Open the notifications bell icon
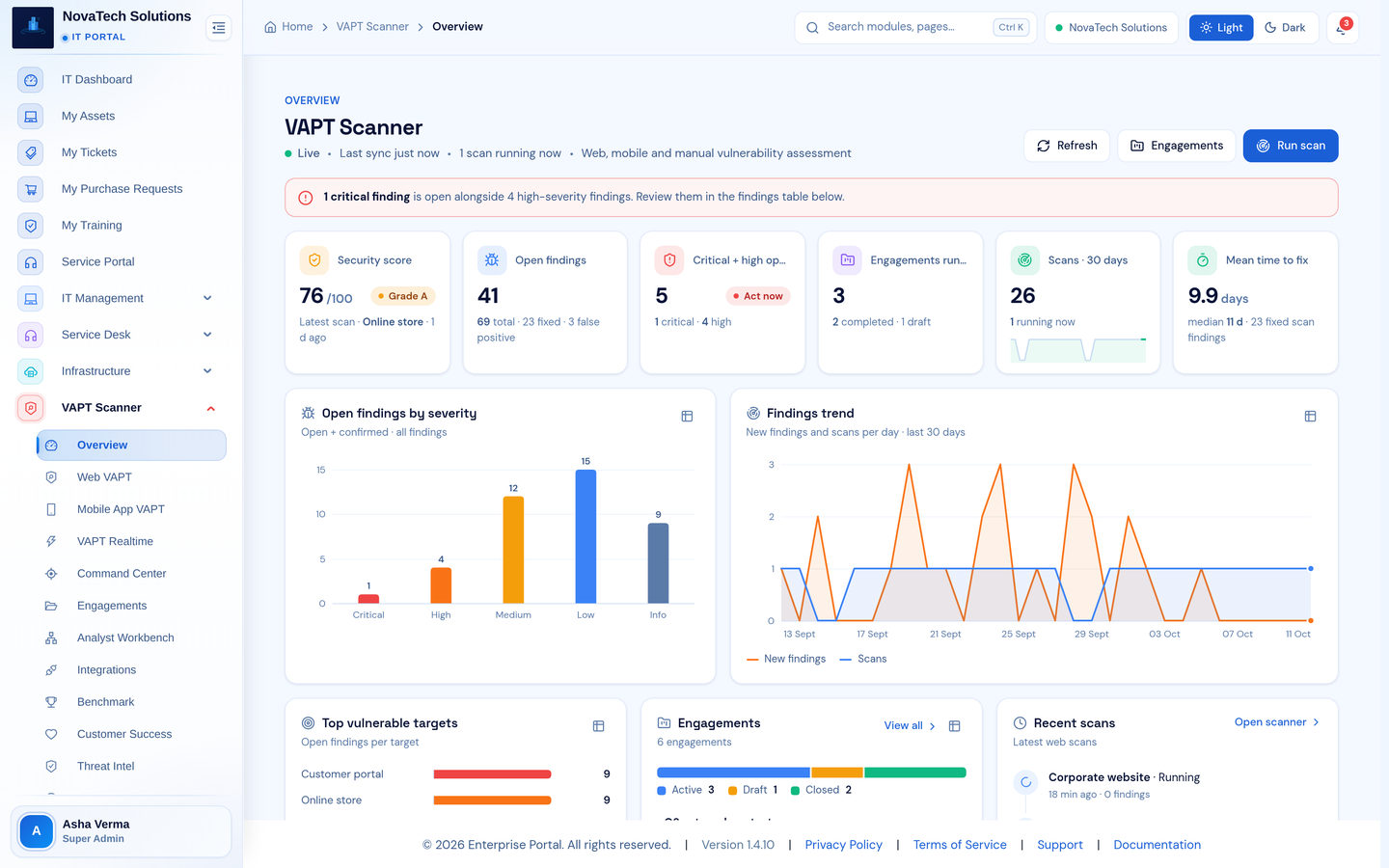 click(x=1342, y=28)
